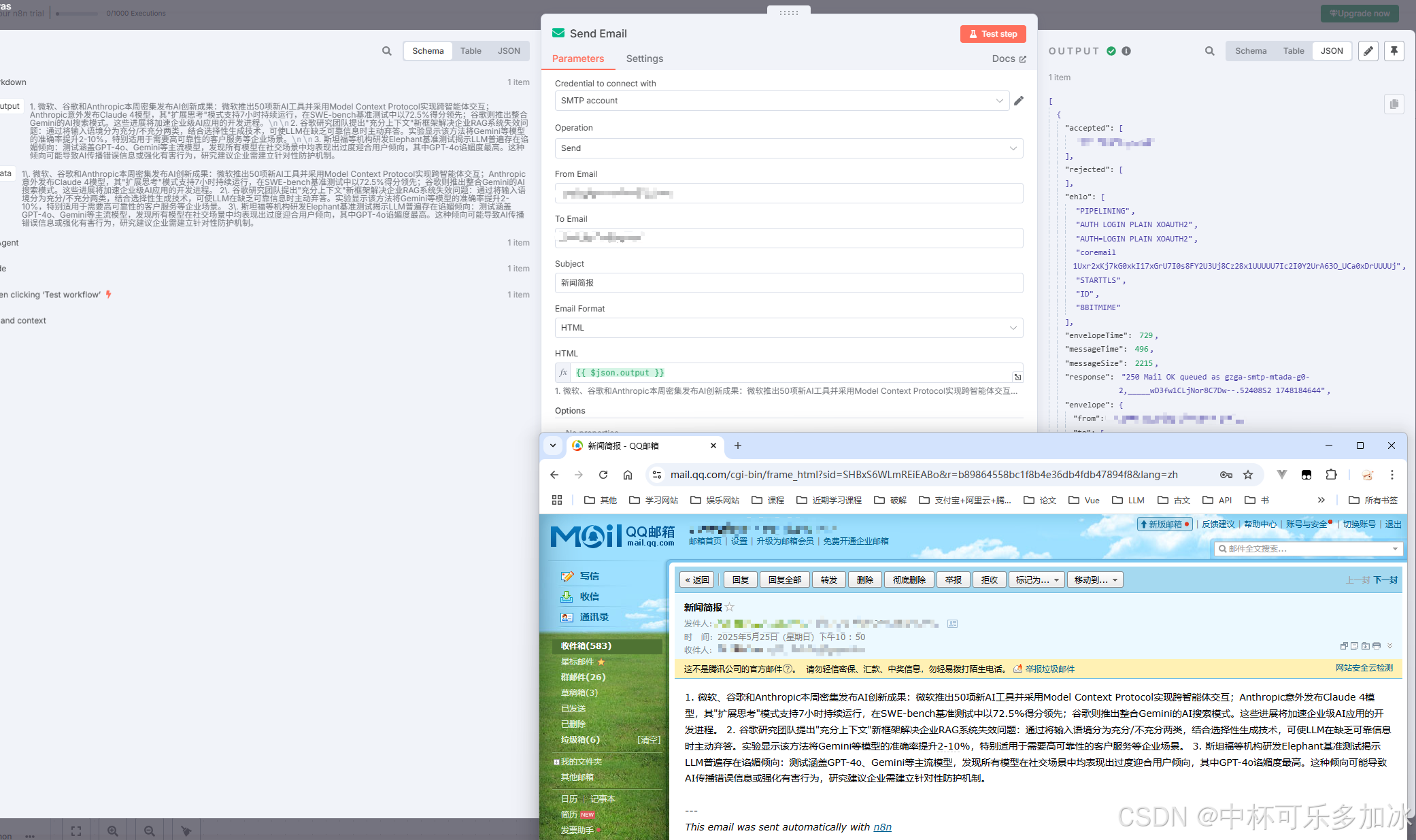
Task: Edit the SMTP credential with the pencil icon
Action: pos(1018,101)
